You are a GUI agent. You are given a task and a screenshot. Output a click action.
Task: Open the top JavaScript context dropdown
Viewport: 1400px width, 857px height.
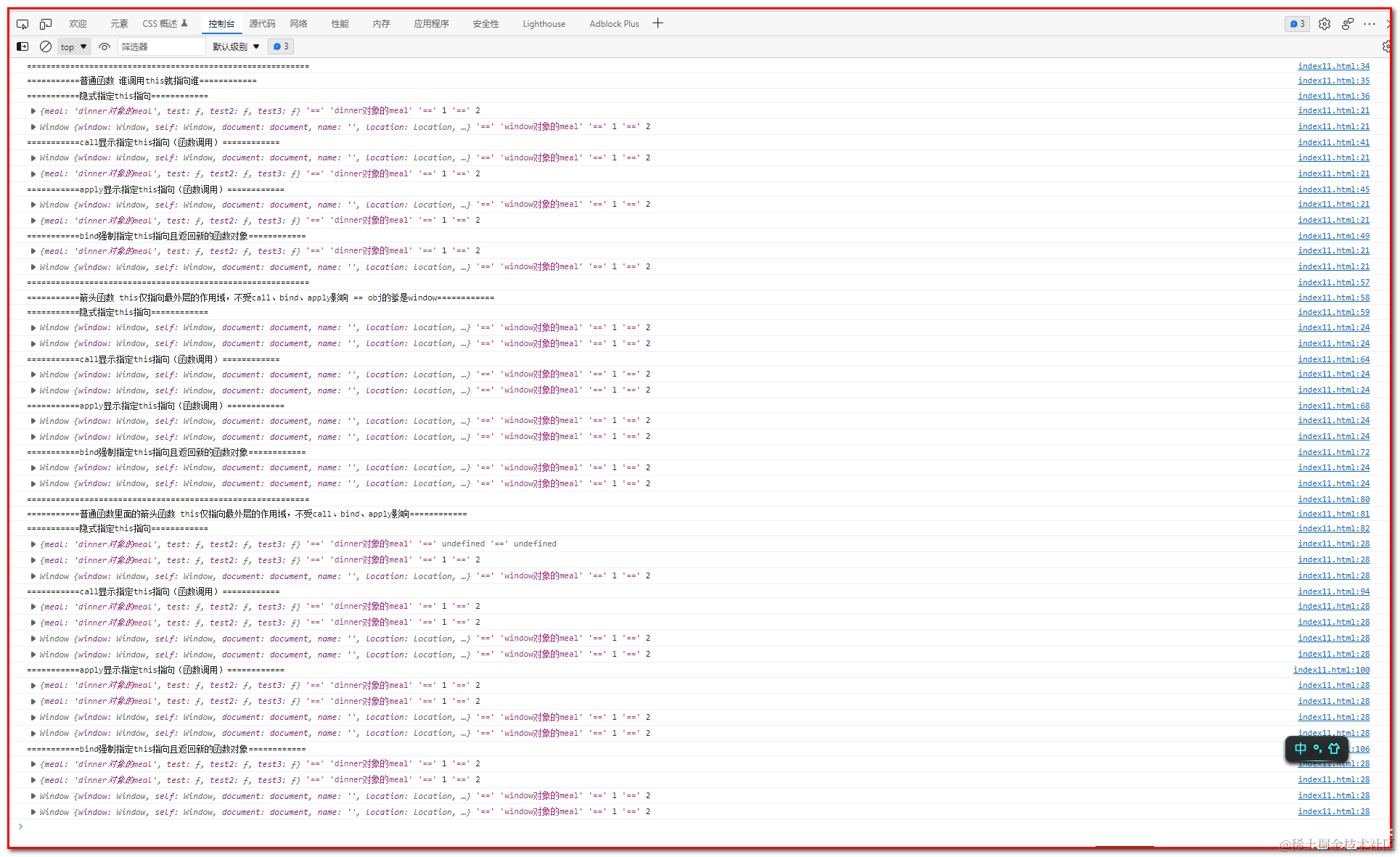[74, 46]
